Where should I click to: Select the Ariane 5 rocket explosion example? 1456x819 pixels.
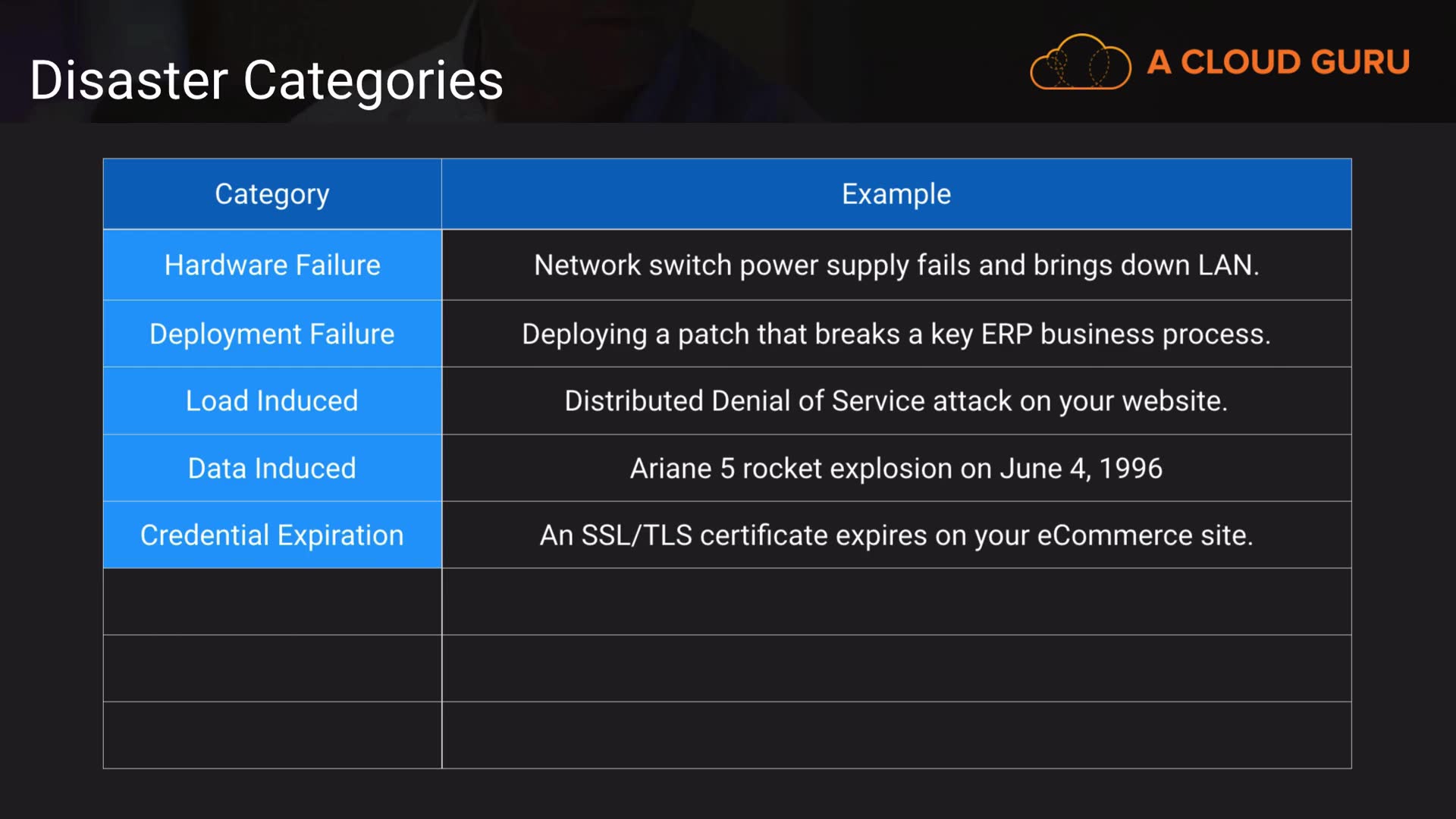[x=896, y=469]
